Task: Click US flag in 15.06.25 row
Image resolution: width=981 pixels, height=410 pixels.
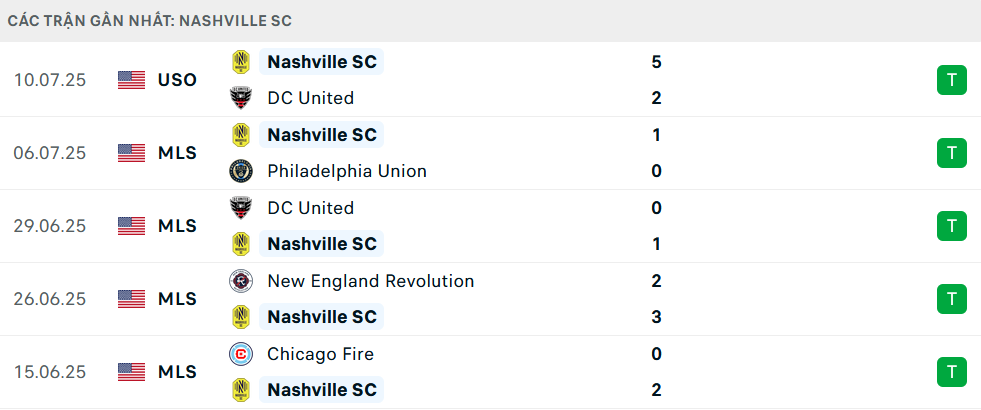Action: pos(131,372)
